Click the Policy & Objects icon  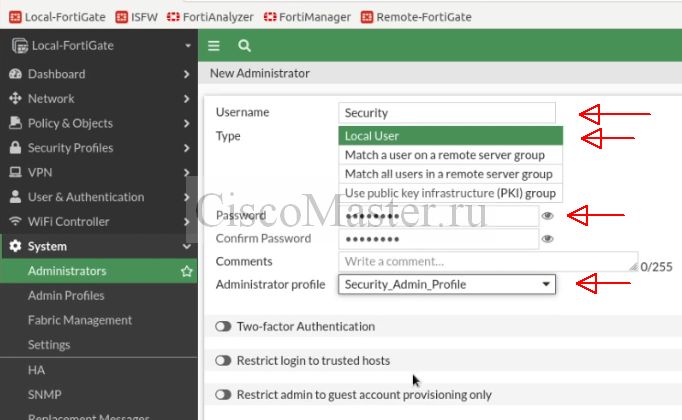pyautogui.click(x=15, y=123)
